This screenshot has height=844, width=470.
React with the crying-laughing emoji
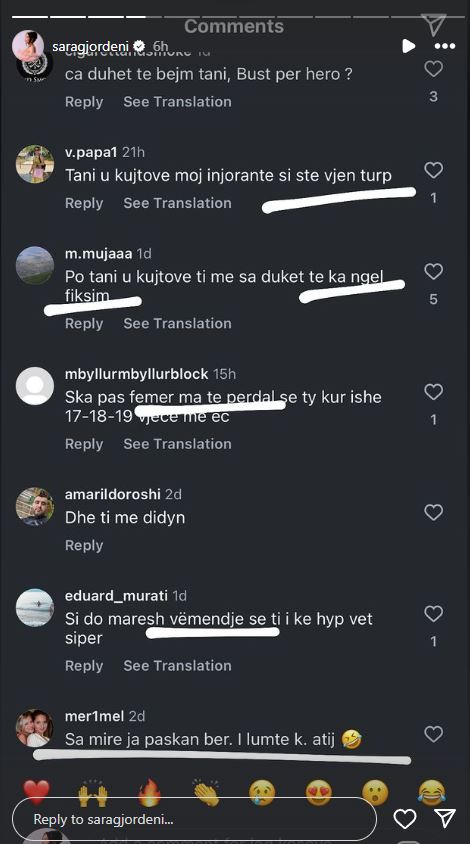432,792
